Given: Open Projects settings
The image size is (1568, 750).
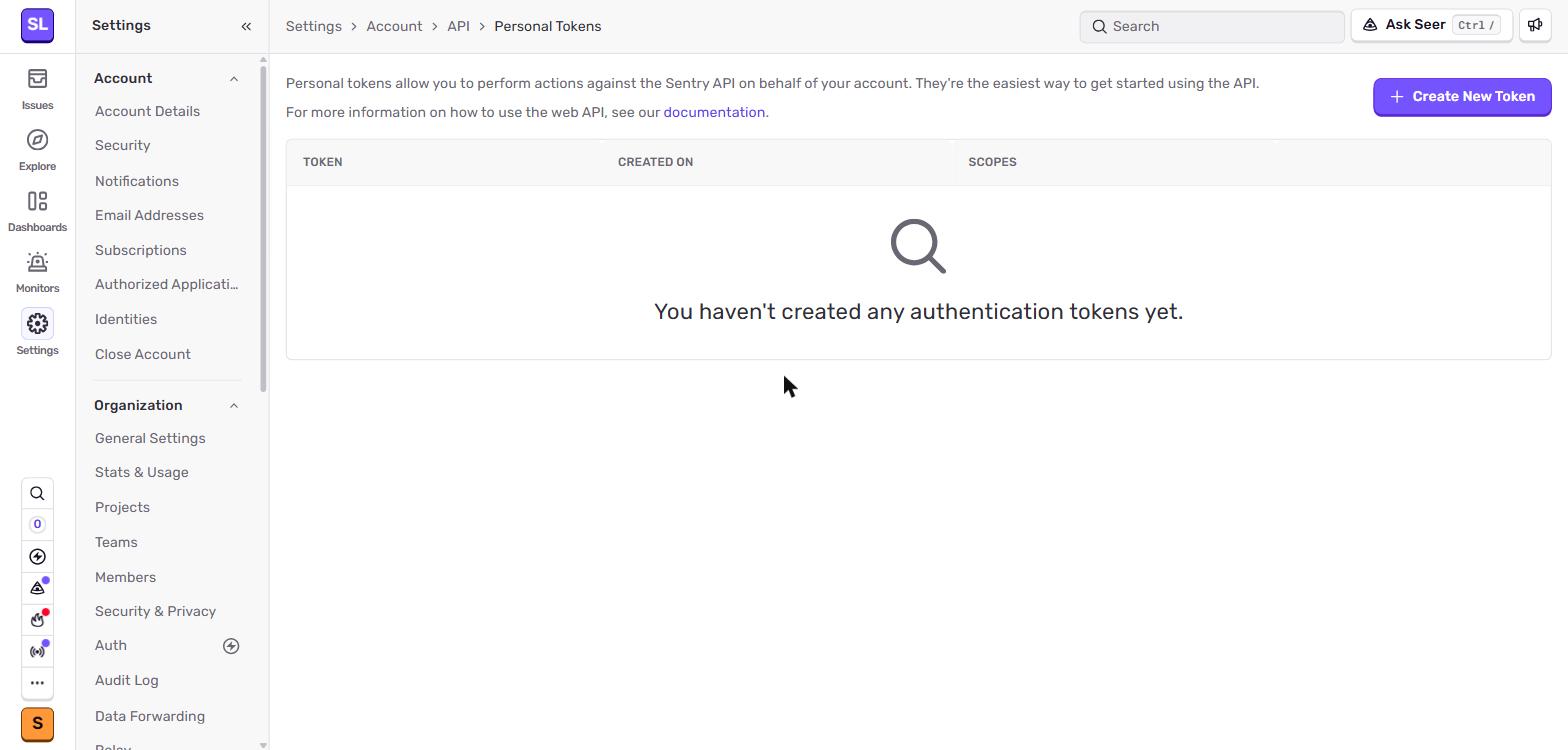Looking at the screenshot, I should [x=122, y=507].
